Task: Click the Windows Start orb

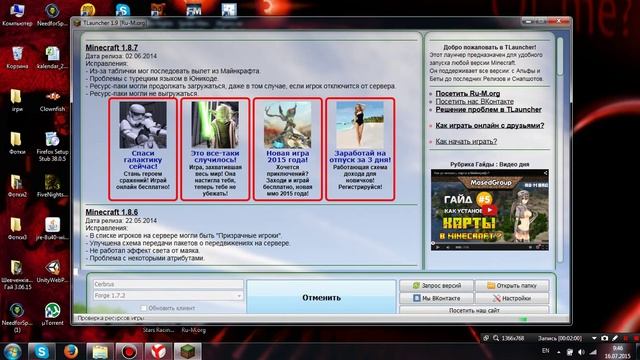Action: pyautogui.click(x=13, y=351)
